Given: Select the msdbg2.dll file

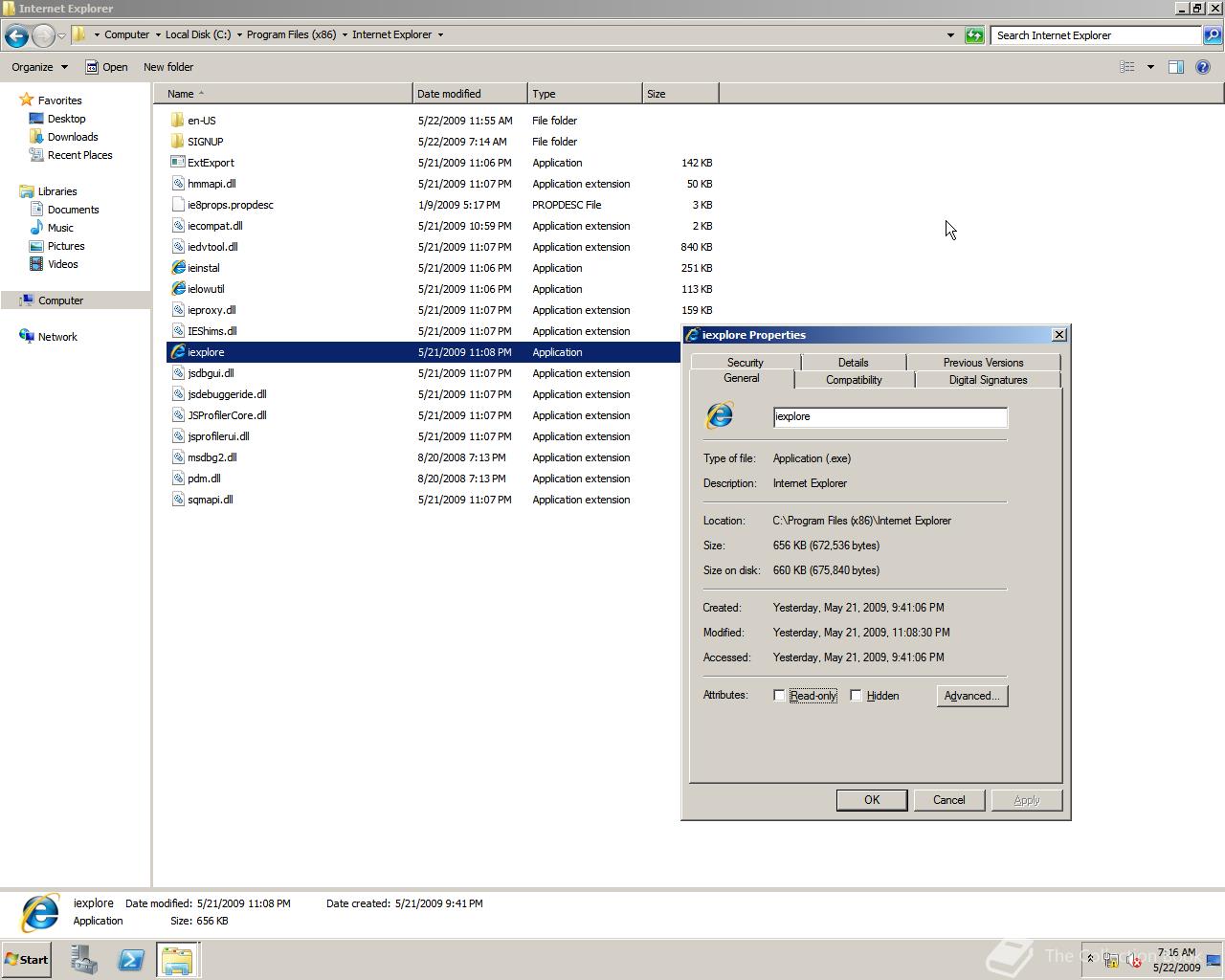Looking at the screenshot, I should 212,457.
